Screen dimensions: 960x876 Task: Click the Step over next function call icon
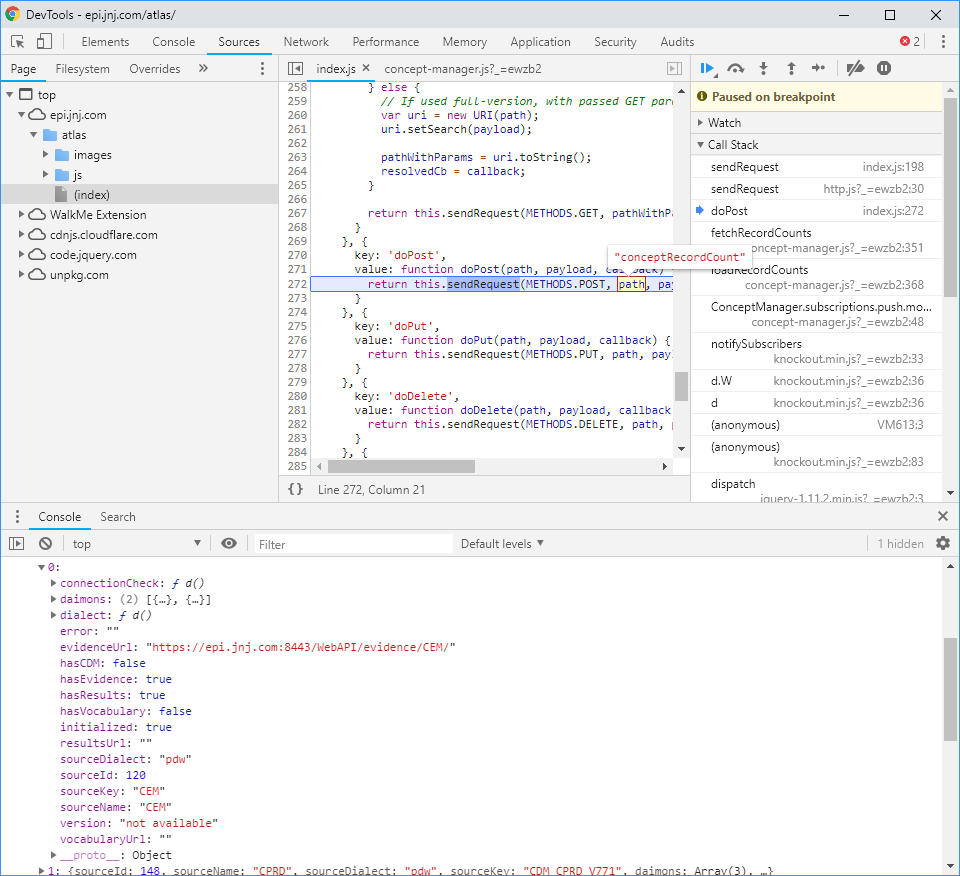(736, 68)
